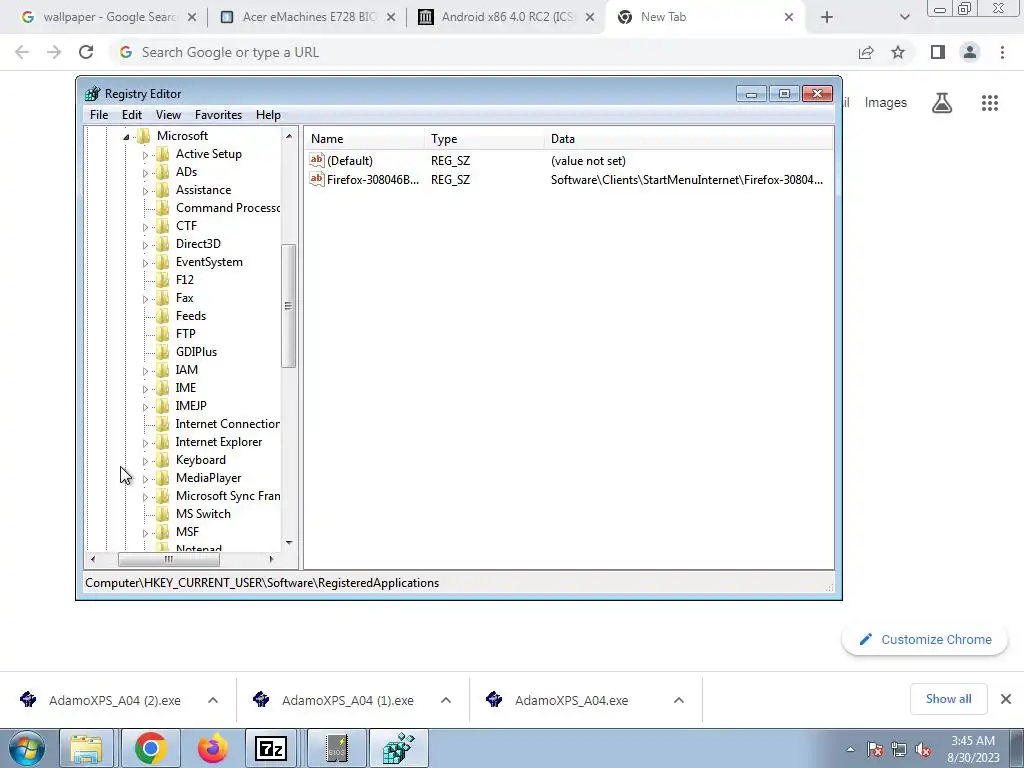The image size is (1024, 768).
Task: Click the Name column header
Action: [x=364, y=138]
